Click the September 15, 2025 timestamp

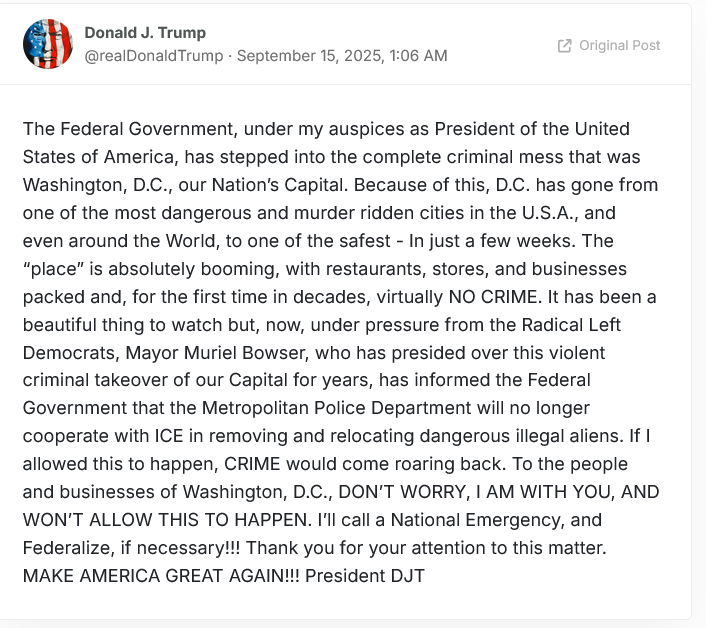pos(342,56)
